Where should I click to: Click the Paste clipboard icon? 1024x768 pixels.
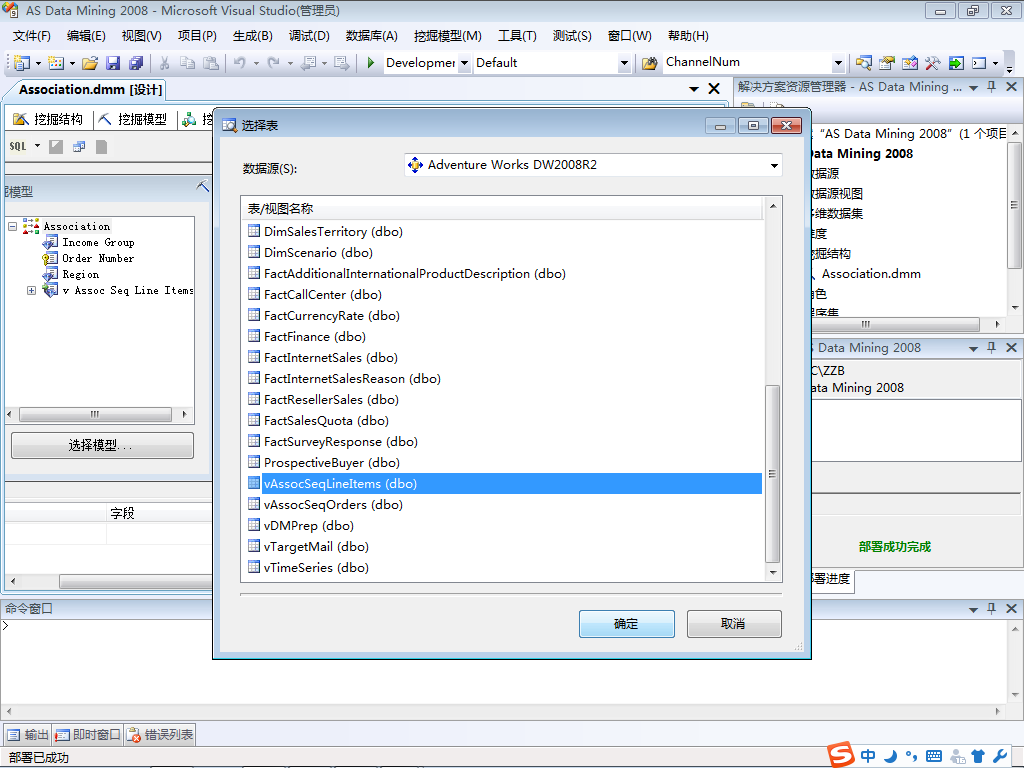coord(210,63)
